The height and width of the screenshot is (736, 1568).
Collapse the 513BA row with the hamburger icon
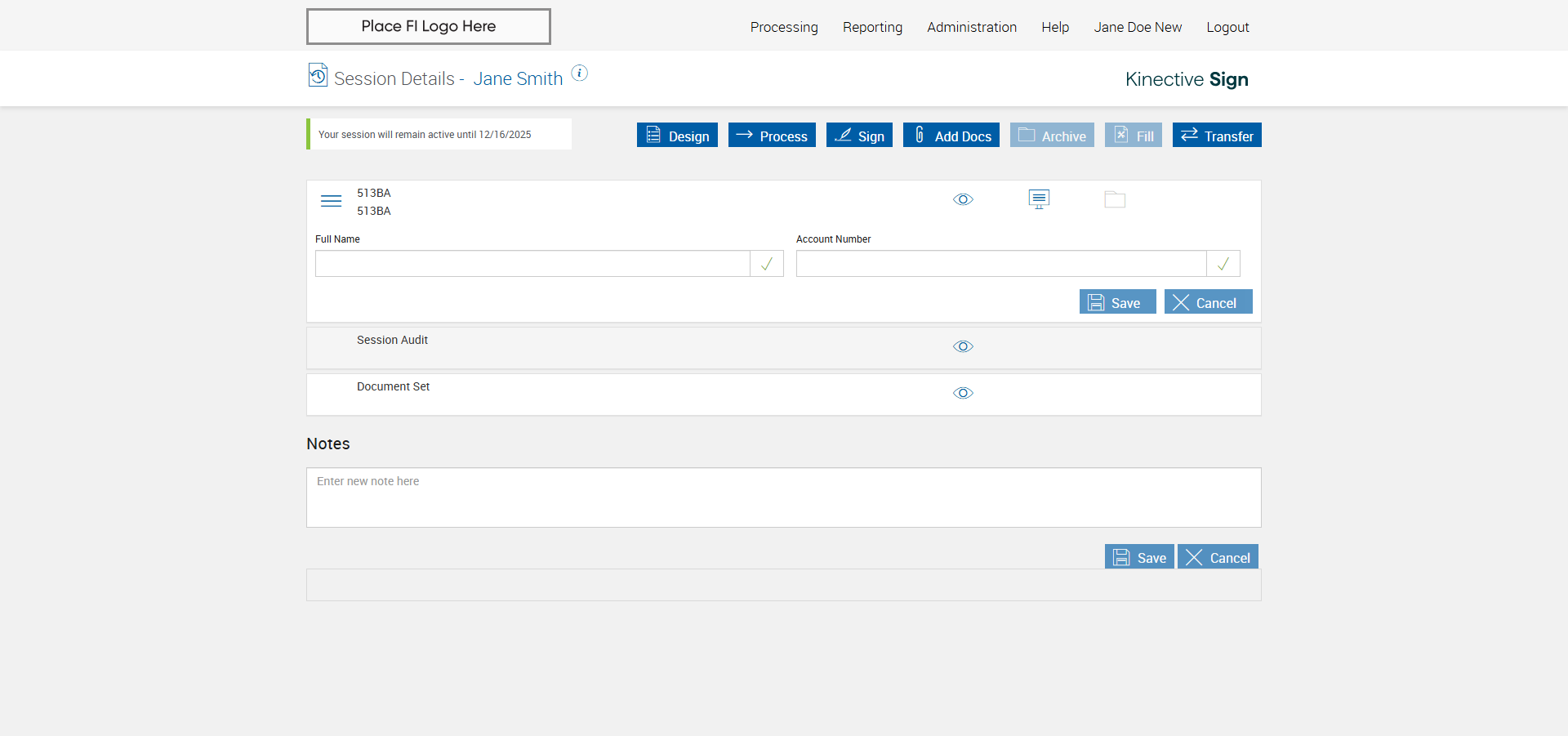331,201
